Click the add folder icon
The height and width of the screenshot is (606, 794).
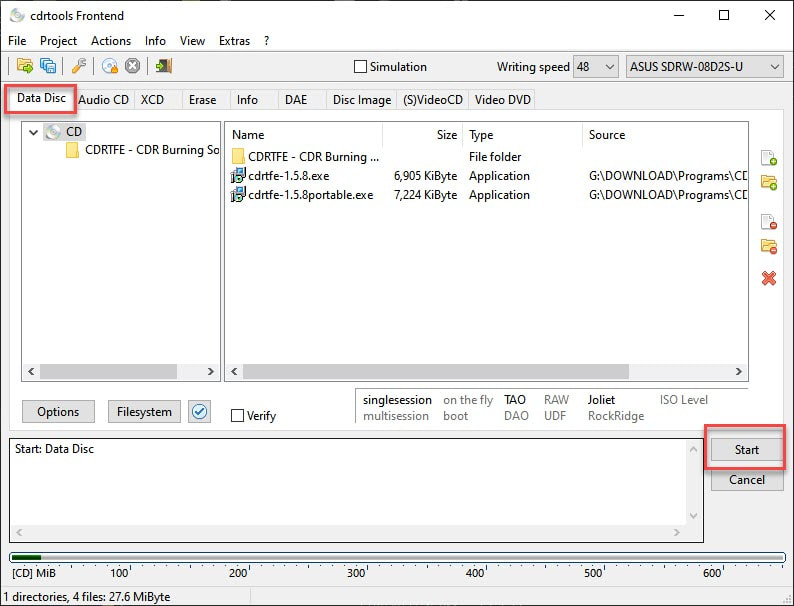pos(769,182)
